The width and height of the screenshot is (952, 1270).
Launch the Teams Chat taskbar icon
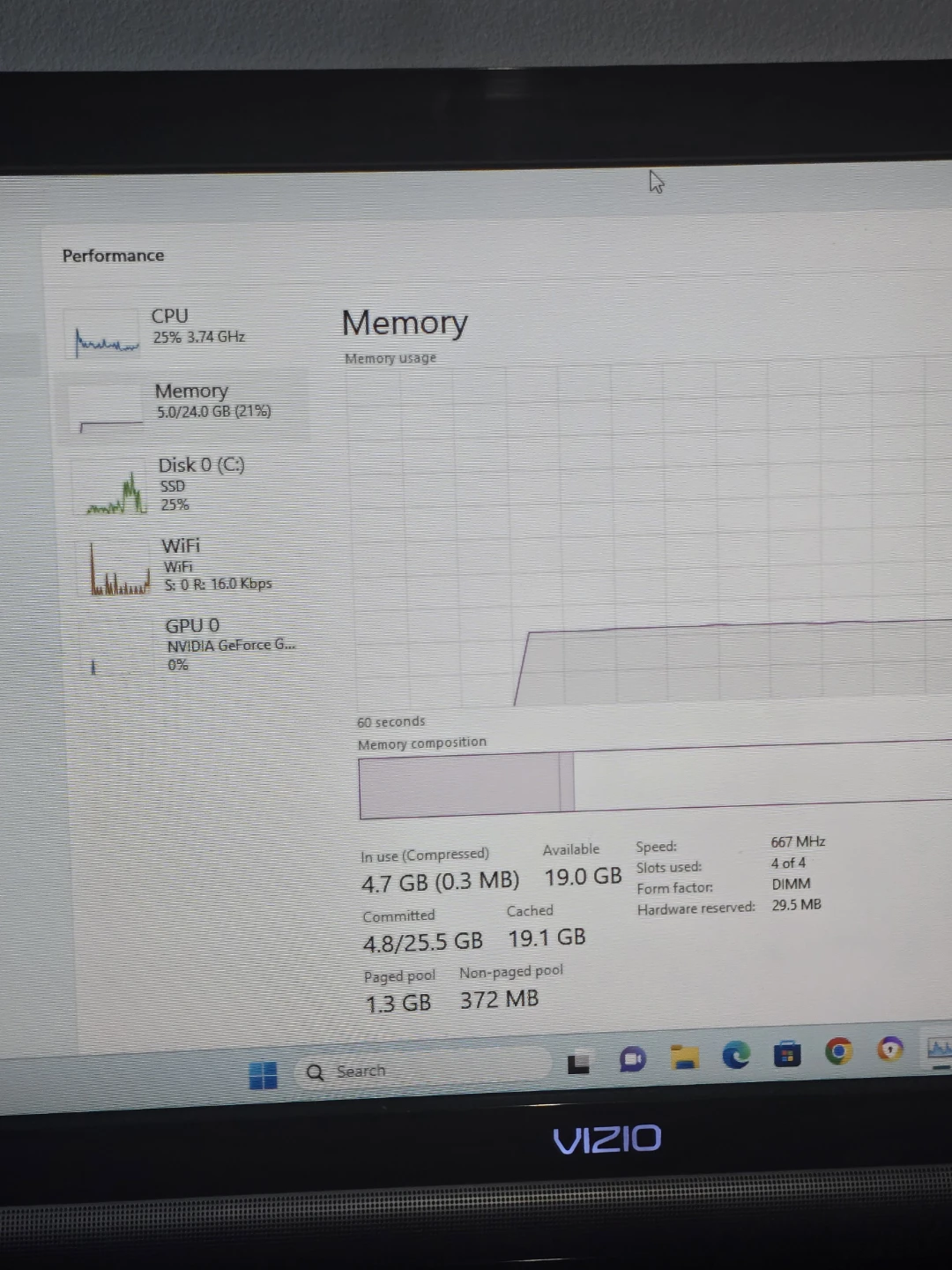[632, 1058]
